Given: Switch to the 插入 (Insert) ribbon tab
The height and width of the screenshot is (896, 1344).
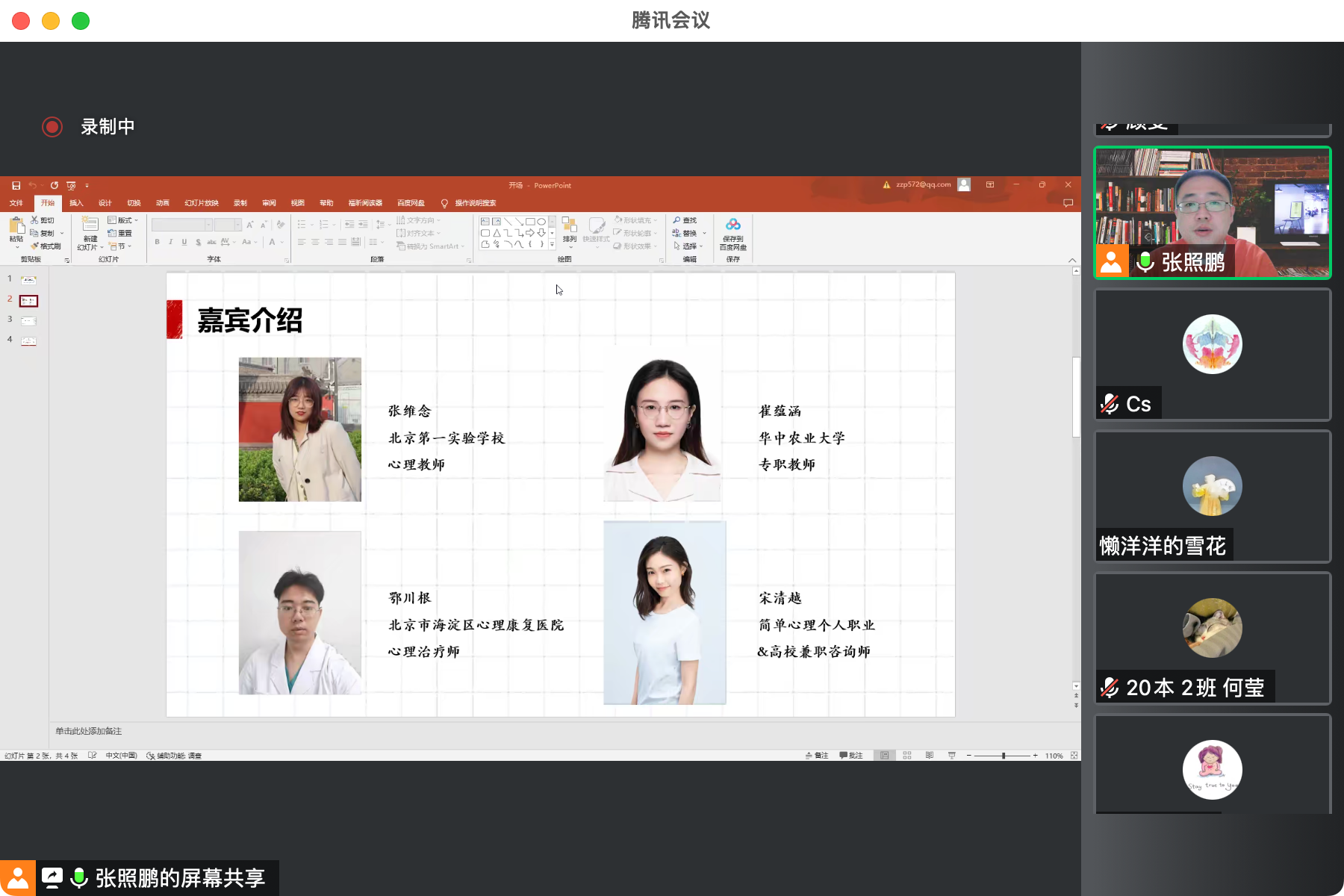Looking at the screenshot, I should coord(75,202).
